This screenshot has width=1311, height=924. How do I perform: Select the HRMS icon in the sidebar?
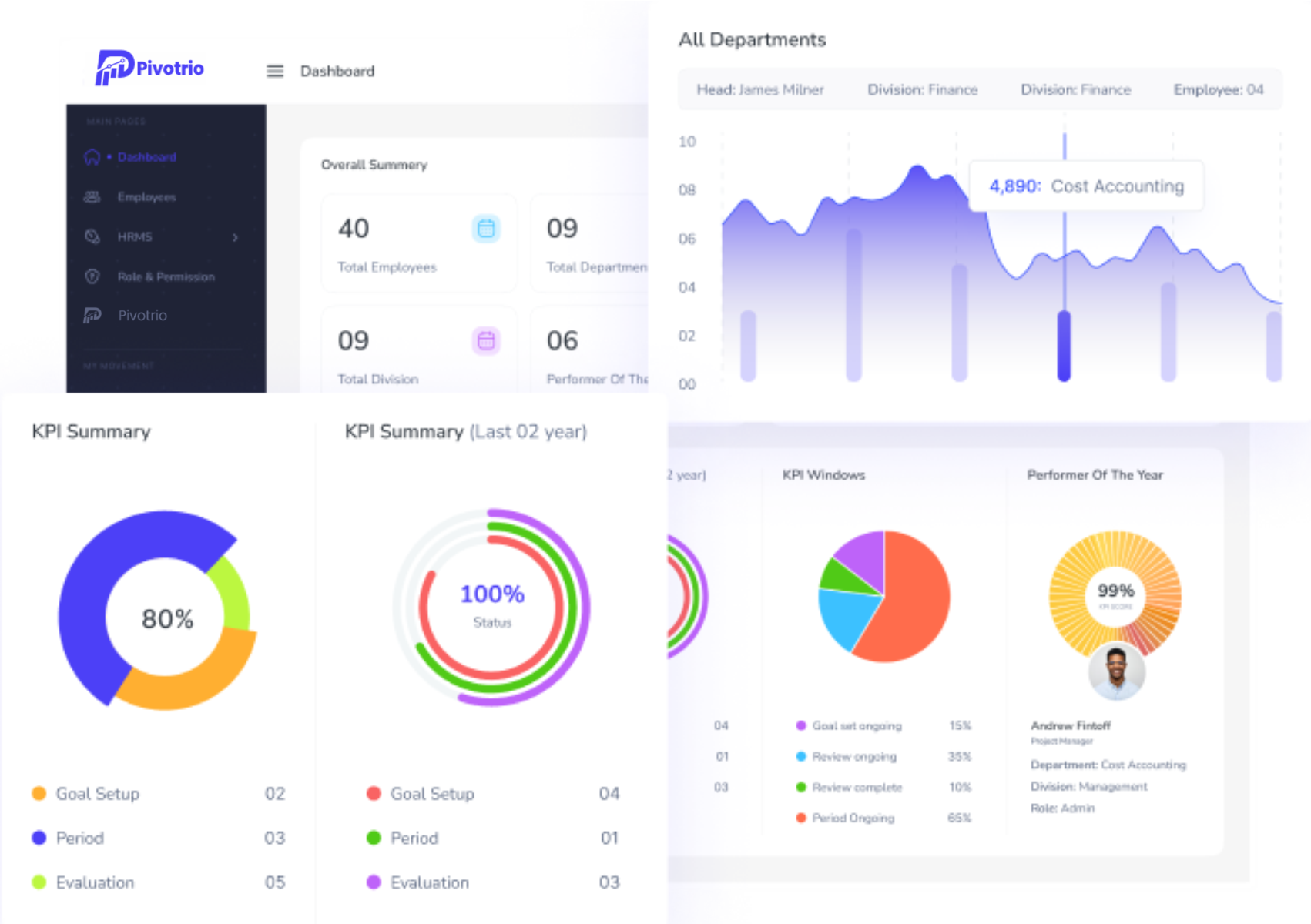pos(91,236)
